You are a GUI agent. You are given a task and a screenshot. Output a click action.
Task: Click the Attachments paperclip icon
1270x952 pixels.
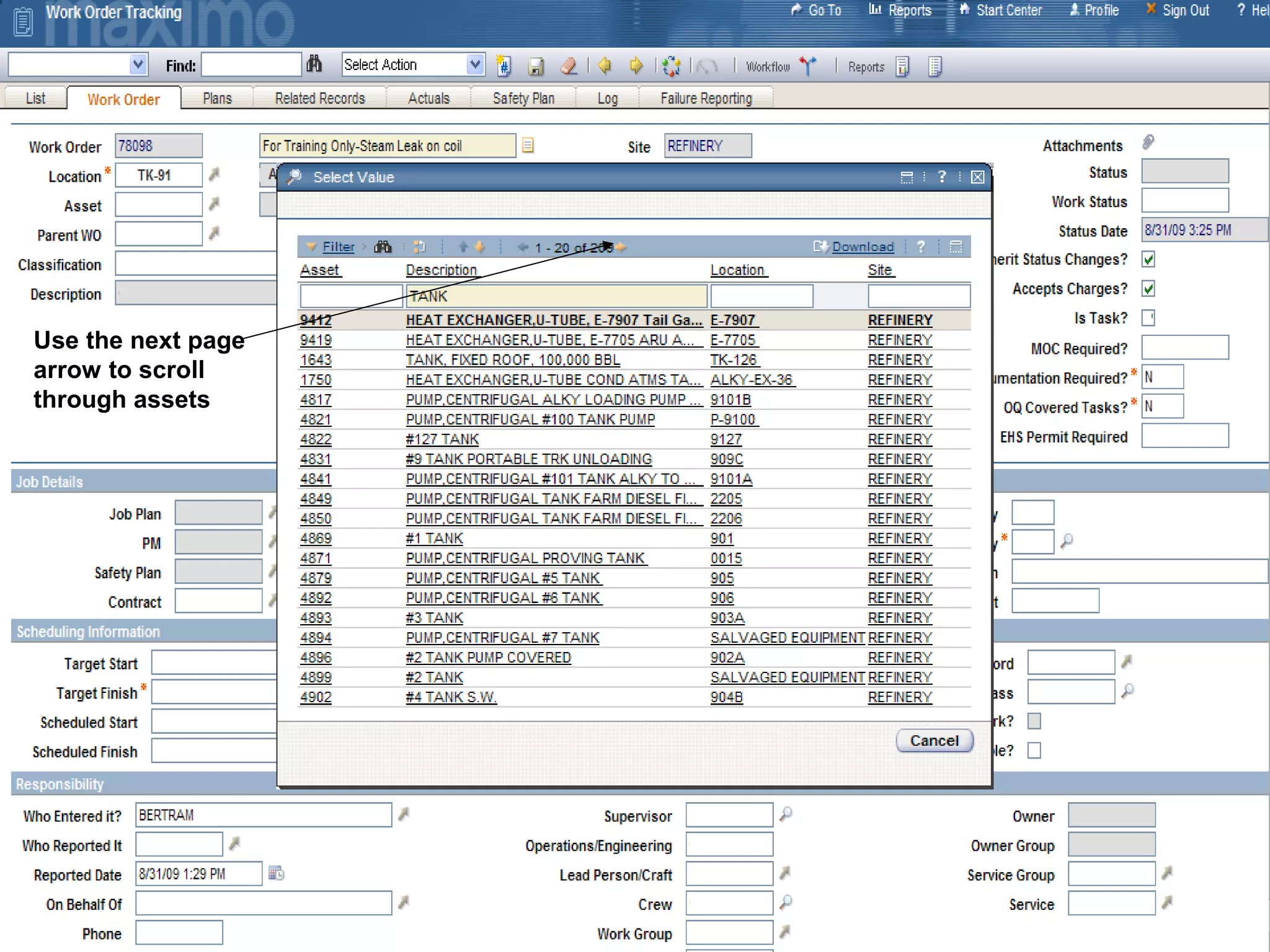(x=1148, y=143)
